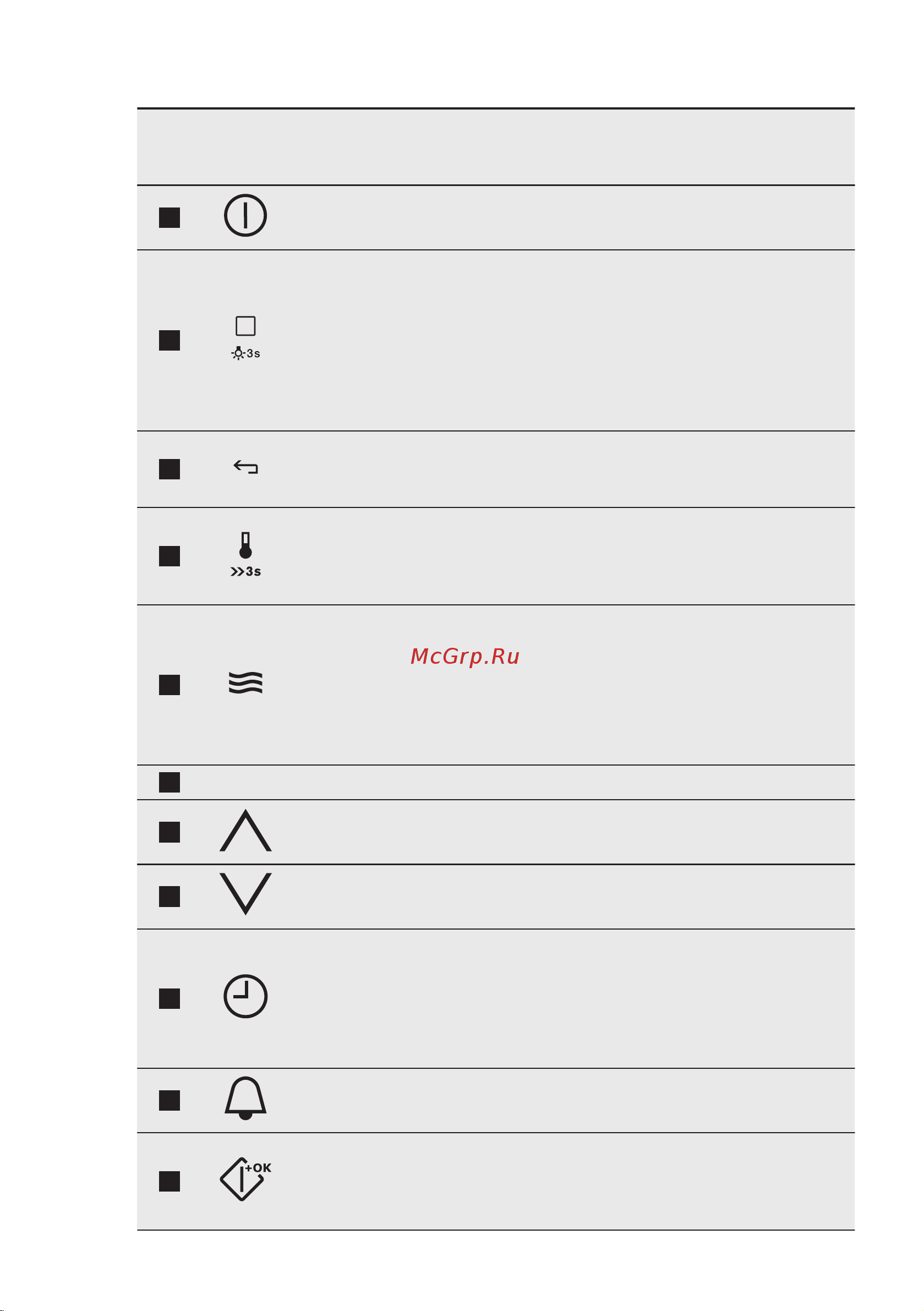Click the black square beside the thermometer icon
924x1311 pixels.
pos(170,556)
